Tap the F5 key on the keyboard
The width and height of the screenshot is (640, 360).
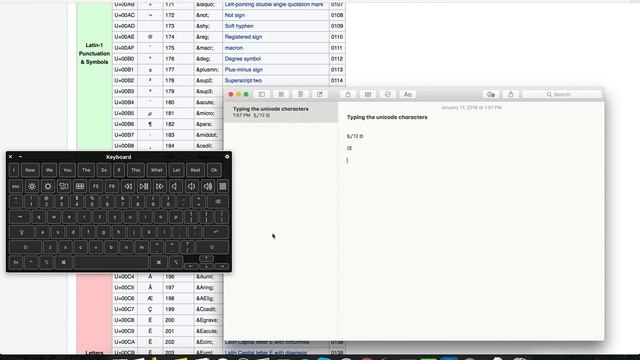point(96,187)
